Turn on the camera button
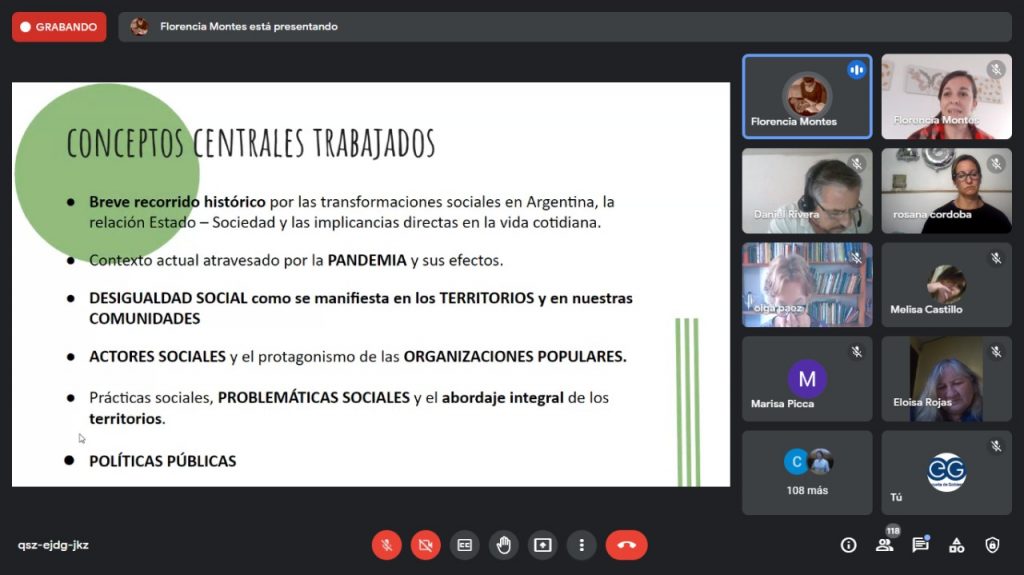Image resolution: width=1024 pixels, height=575 pixels. click(x=425, y=545)
